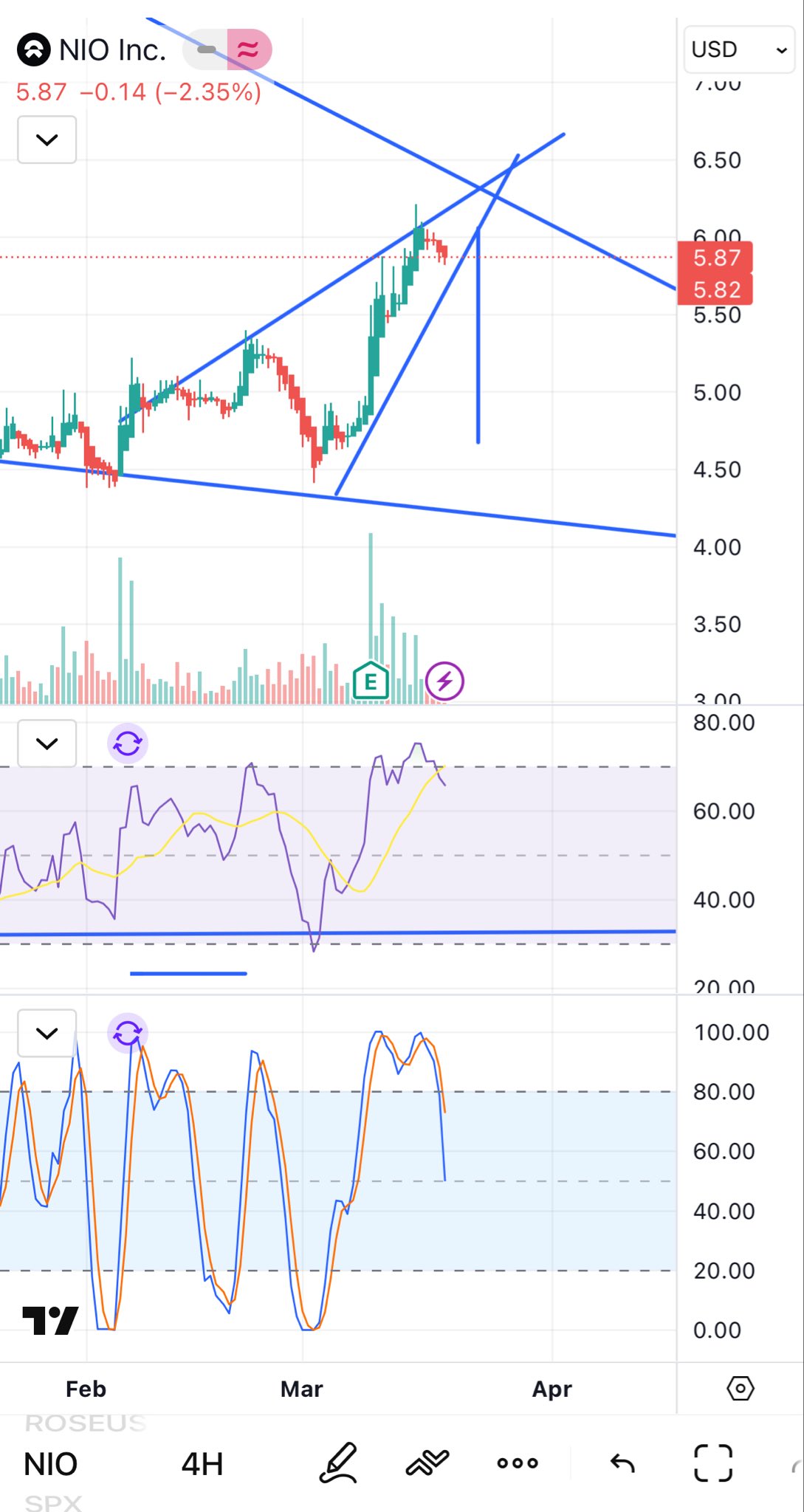Open the indicators icon
The image size is (804, 1512).
point(427,1463)
